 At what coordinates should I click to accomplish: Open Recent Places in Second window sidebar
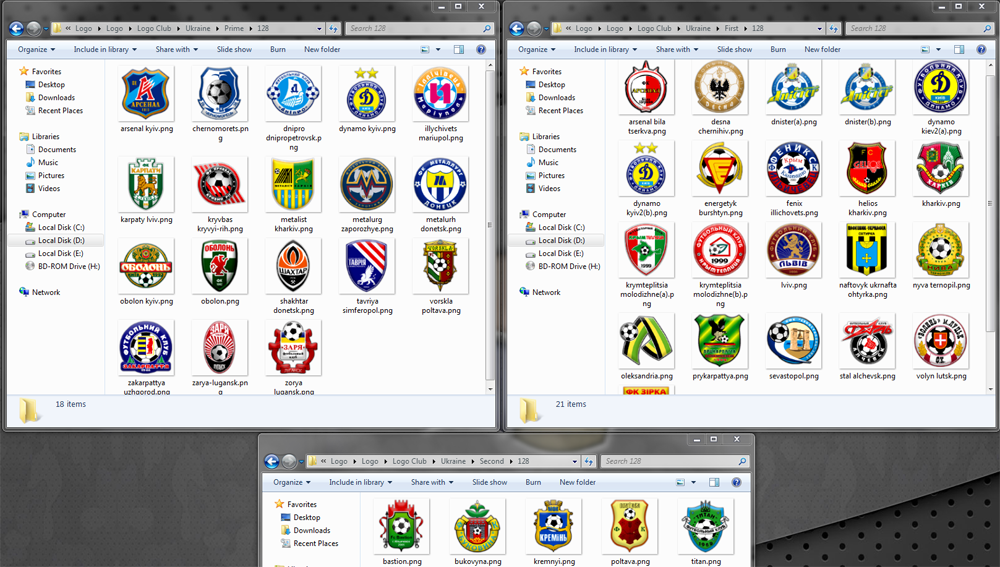316,543
